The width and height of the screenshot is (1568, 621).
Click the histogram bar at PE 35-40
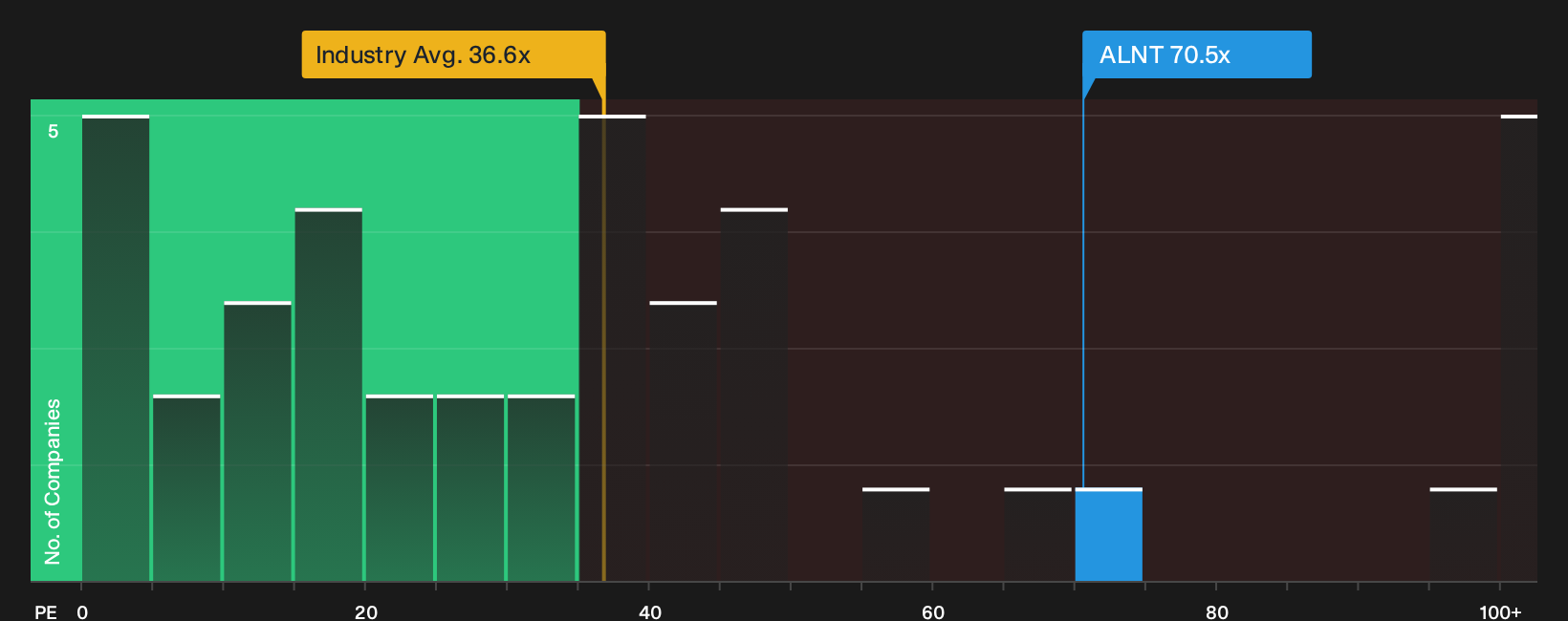612,349
